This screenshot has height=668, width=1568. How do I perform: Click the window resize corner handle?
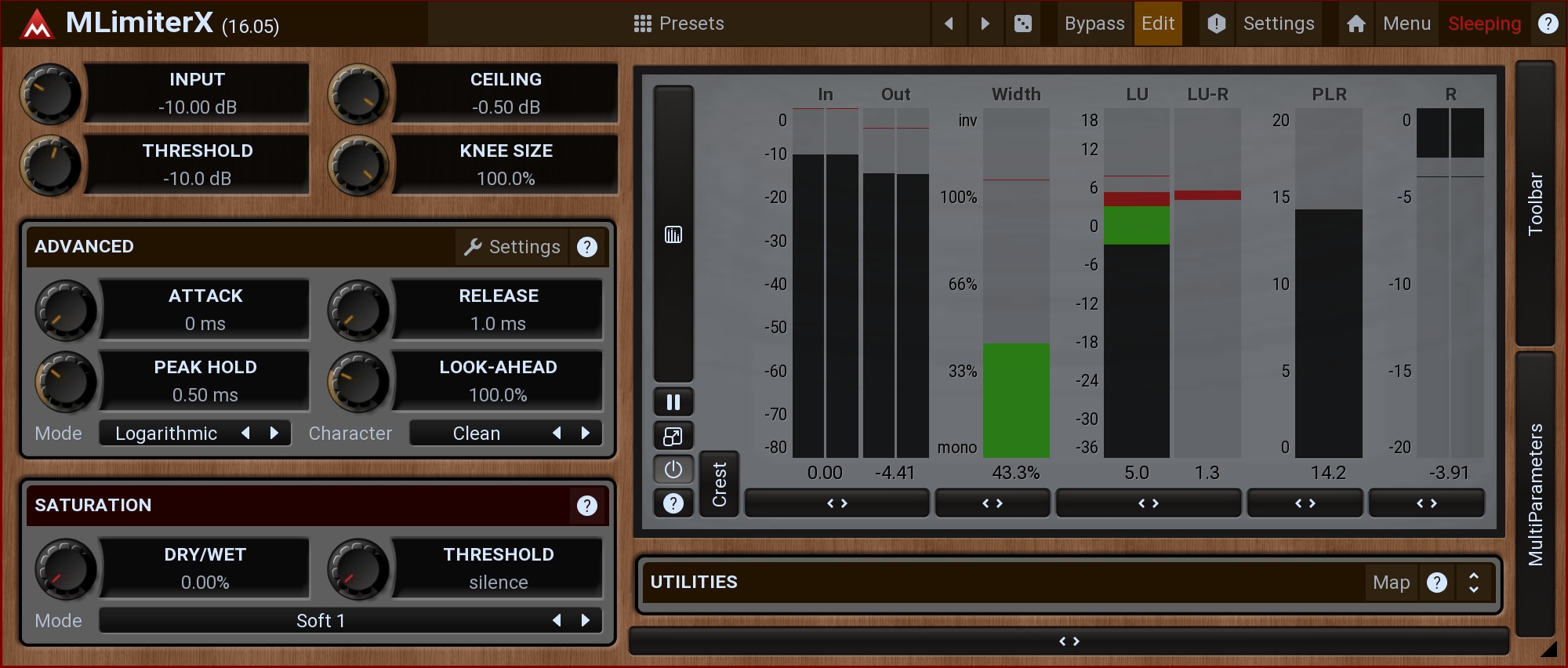tap(1548, 648)
